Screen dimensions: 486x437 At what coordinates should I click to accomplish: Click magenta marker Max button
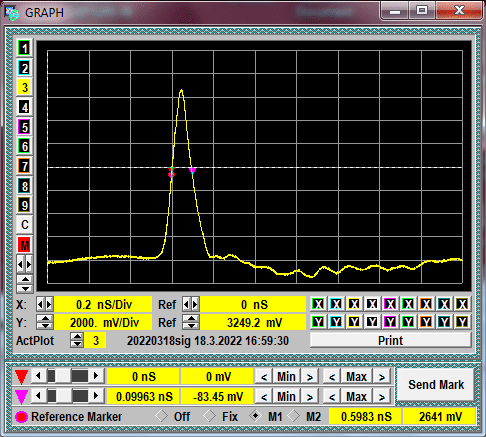(356, 397)
